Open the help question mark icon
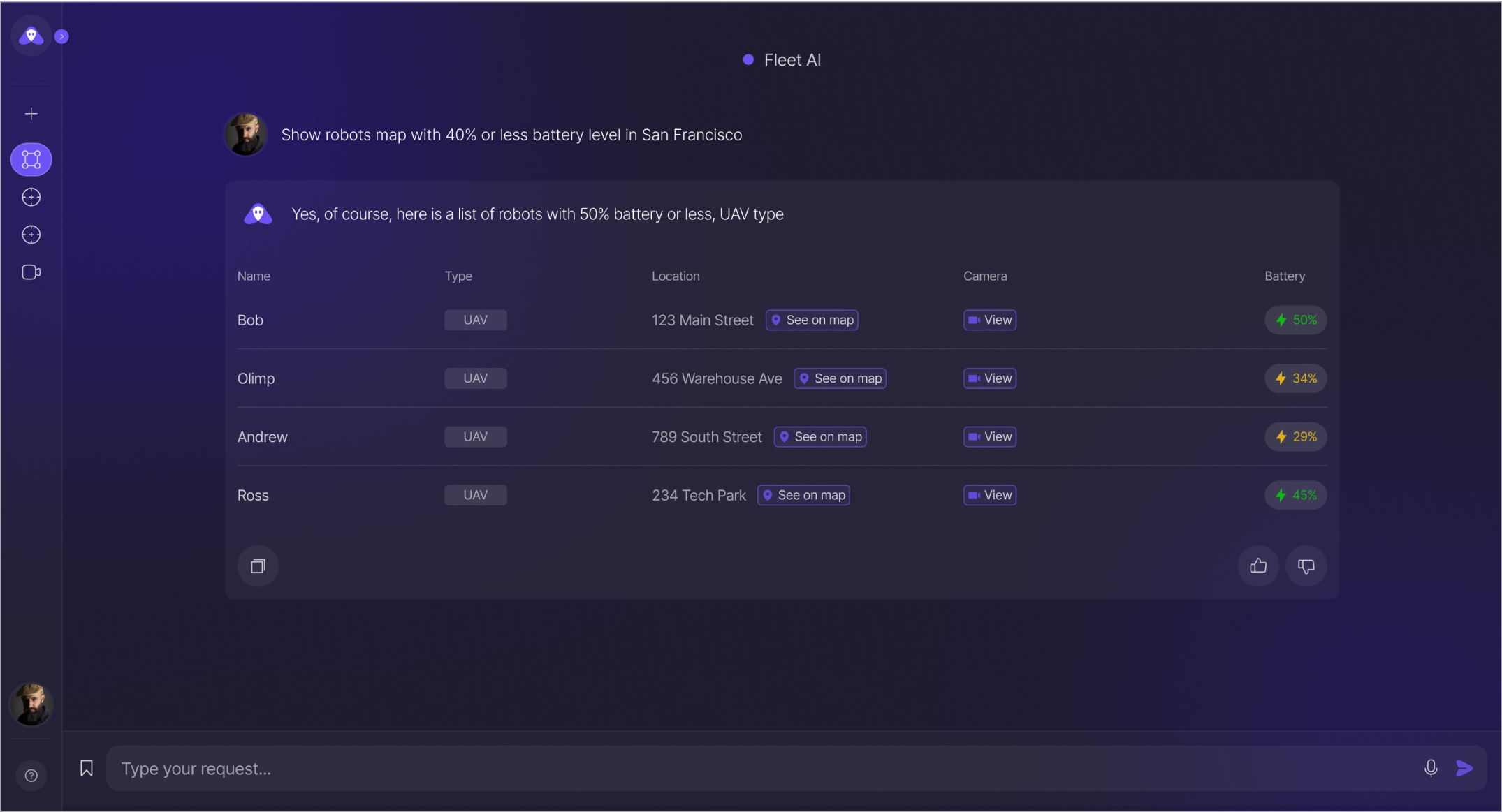 click(x=31, y=775)
